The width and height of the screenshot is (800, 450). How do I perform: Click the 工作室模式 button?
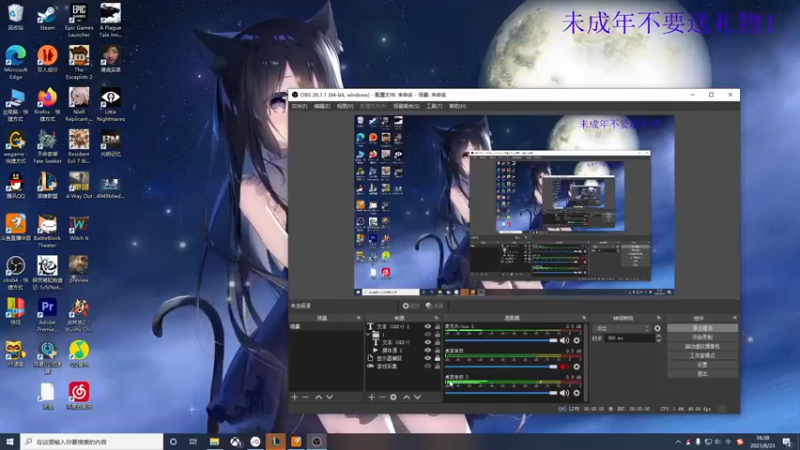(703, 356)
